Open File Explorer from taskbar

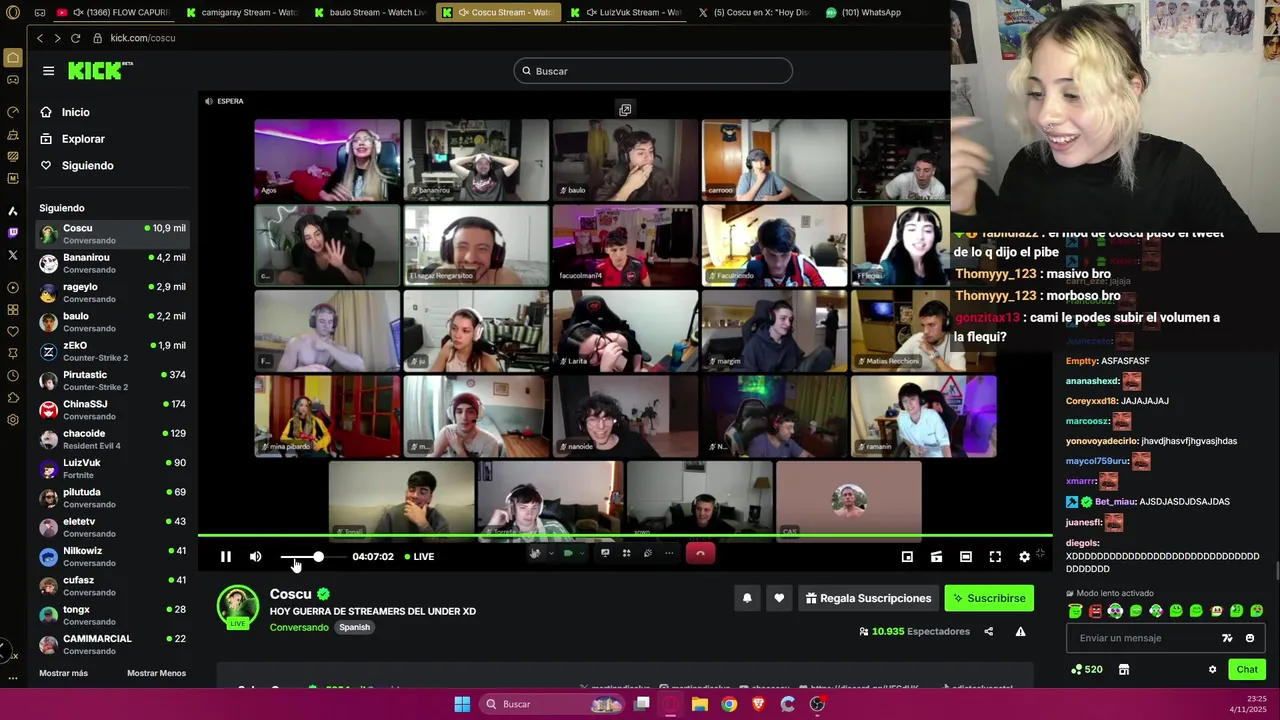tap(700, 704)
